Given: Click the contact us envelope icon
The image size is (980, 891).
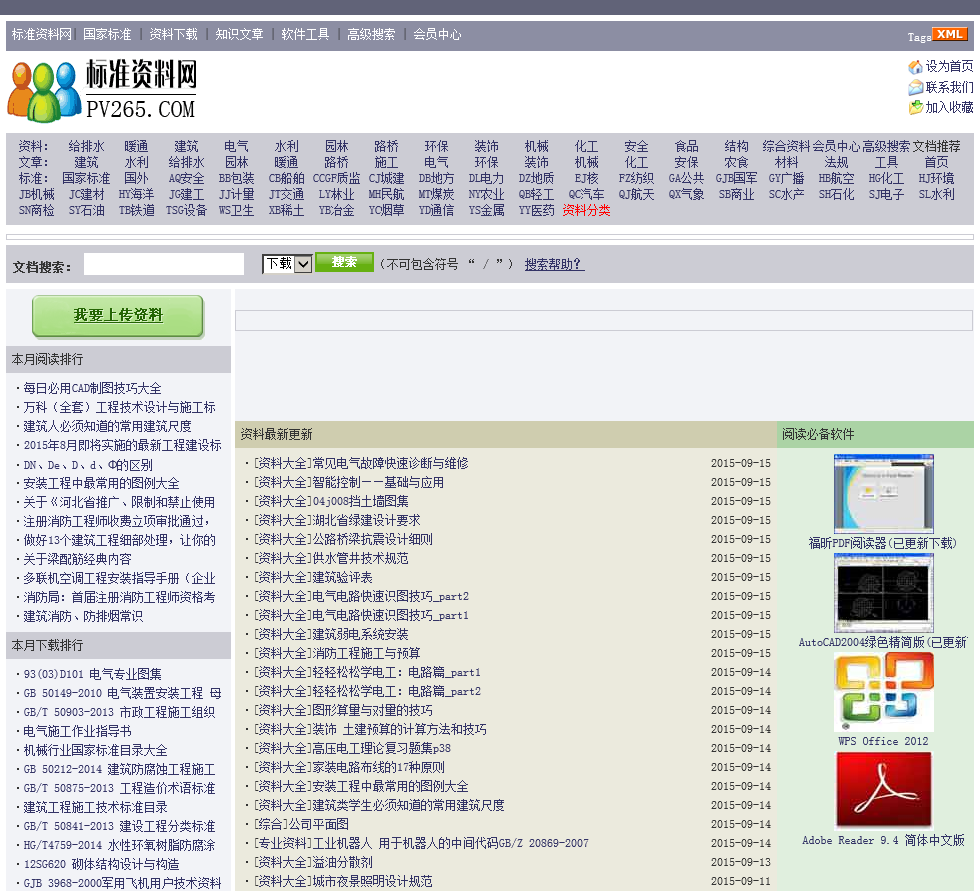Looking at the screenshot, I should tap(915, 88).
